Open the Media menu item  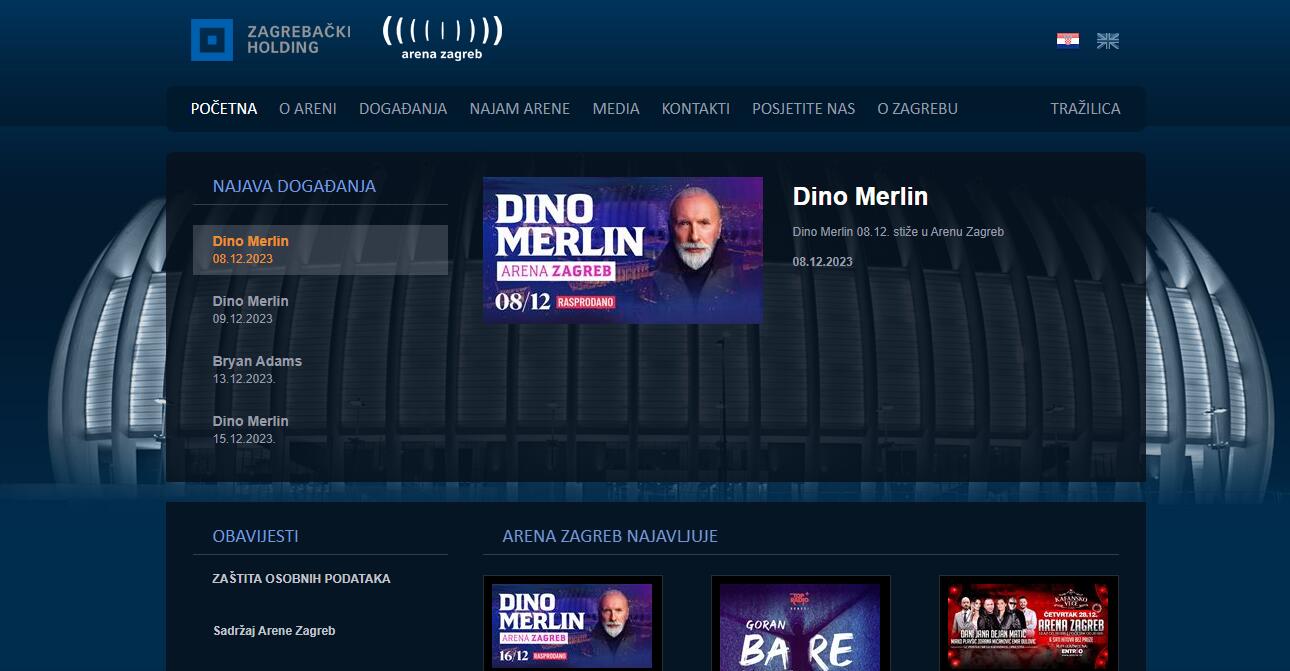(x=616, y=109)
